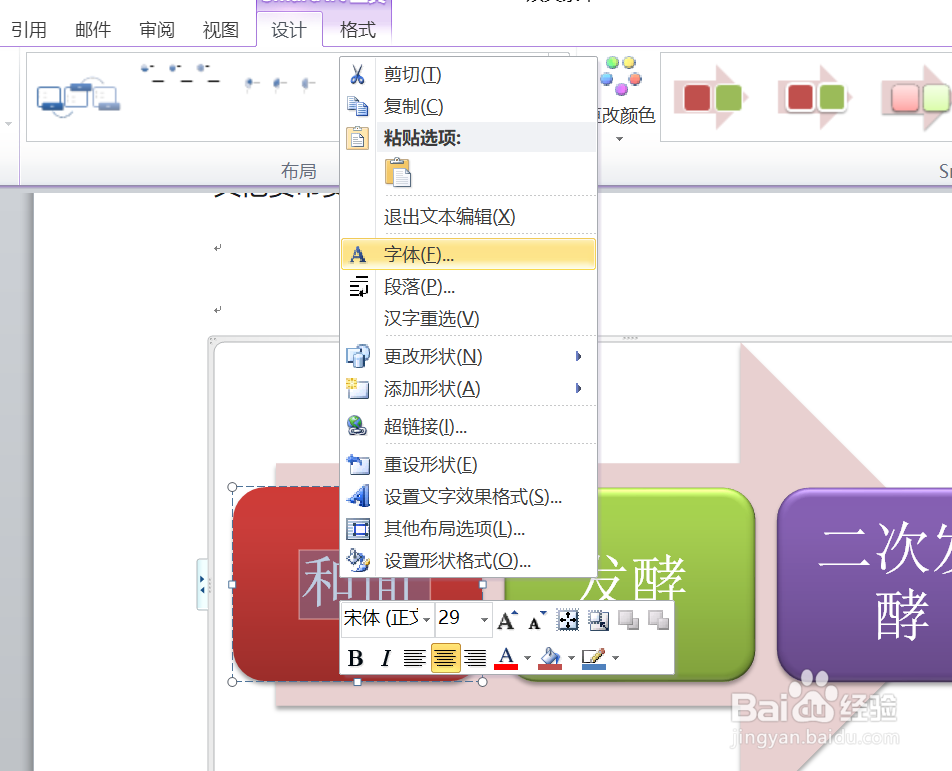Select the Reset Shape (重设形状) icon

pos(357,464)
